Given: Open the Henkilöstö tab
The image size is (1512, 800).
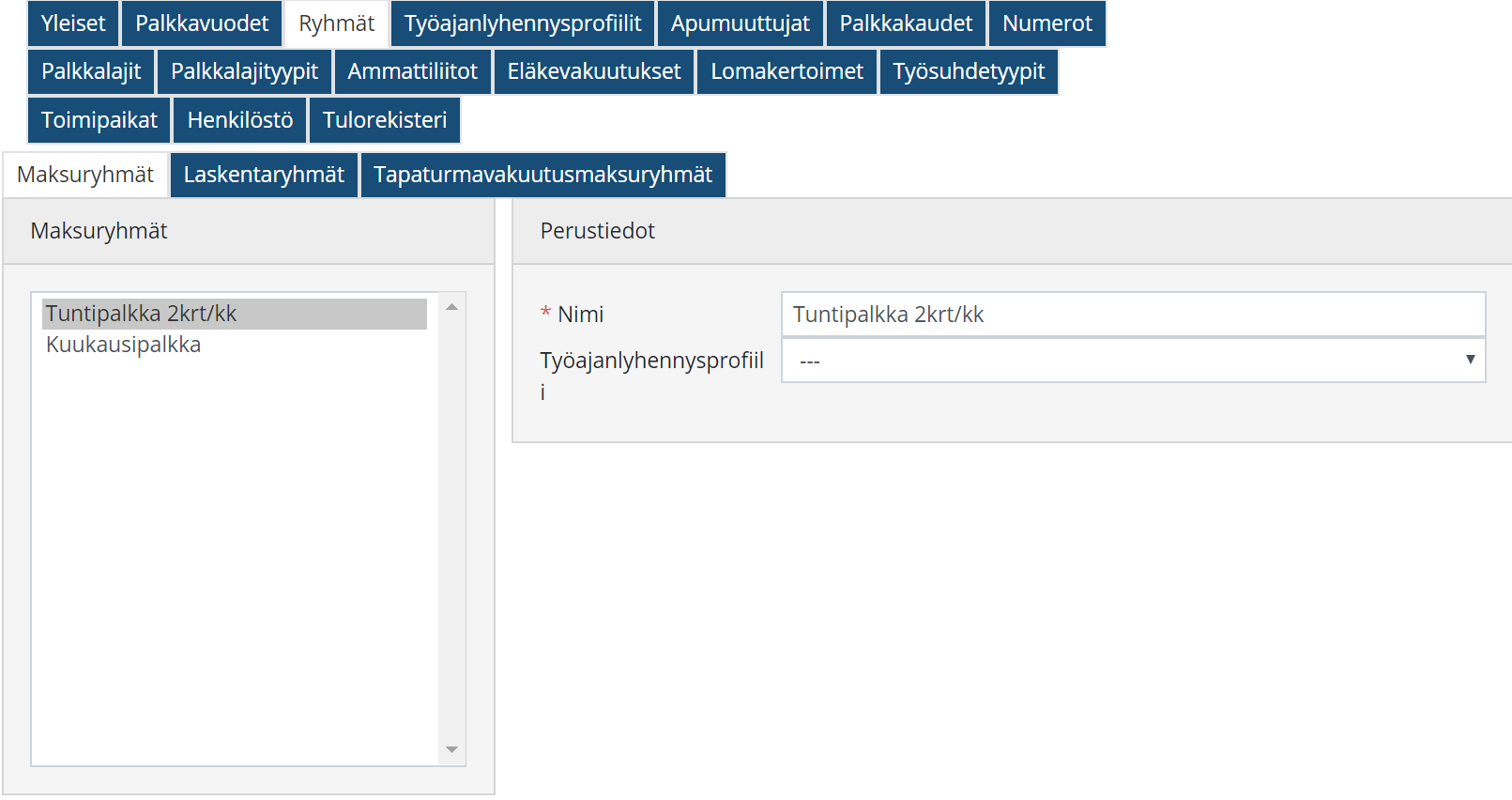Looking at the screenshot, I should [240, 120].
